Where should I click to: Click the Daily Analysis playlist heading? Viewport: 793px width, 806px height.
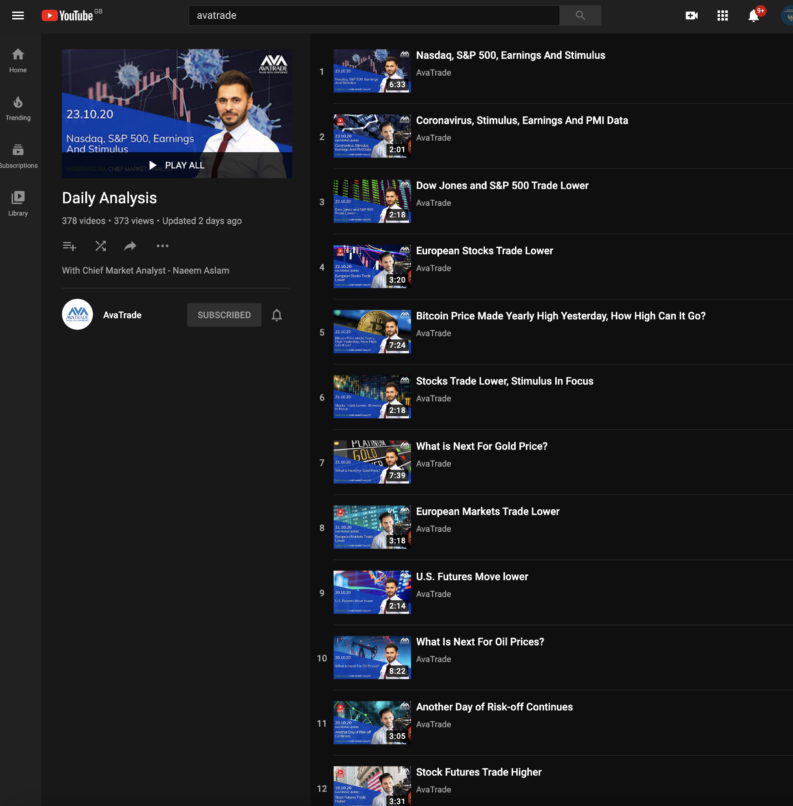(x=109, y=198)
